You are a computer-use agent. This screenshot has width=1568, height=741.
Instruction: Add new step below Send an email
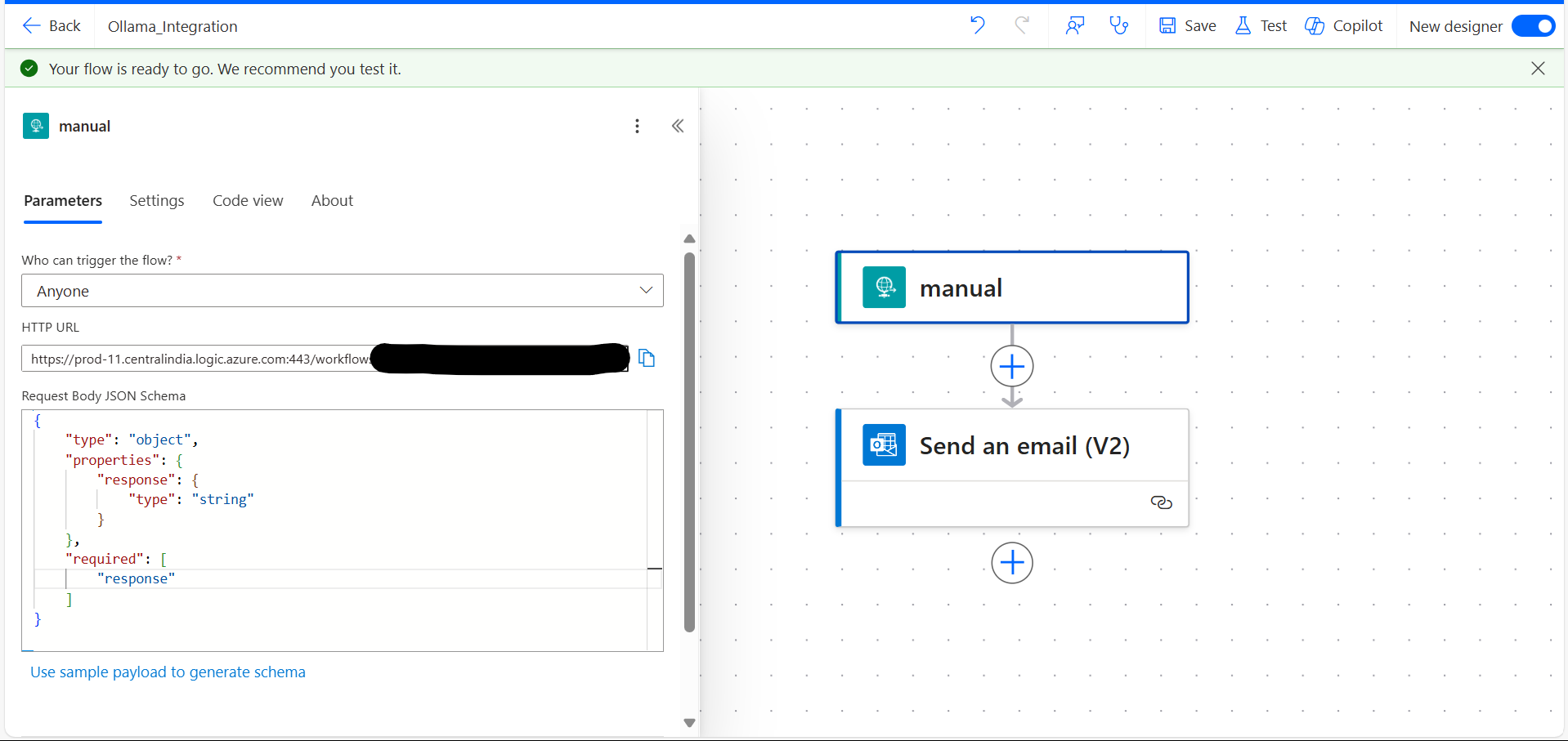coord(1012,563)
